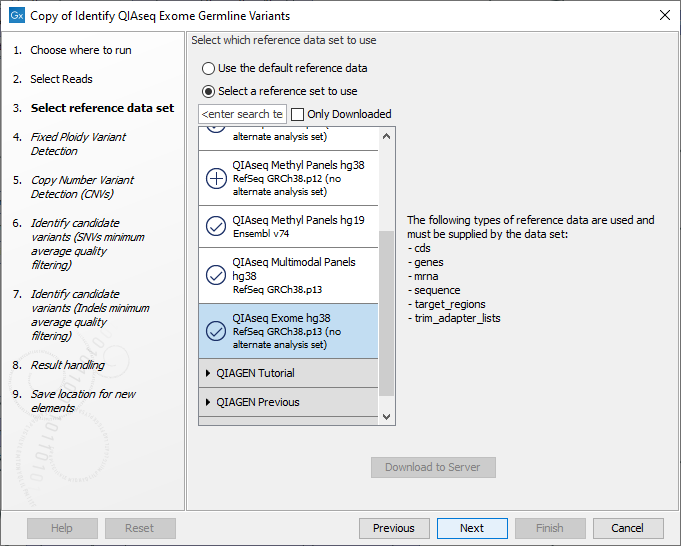
Task: Cancel the wizard dialog
Action: tap(627, 528)
